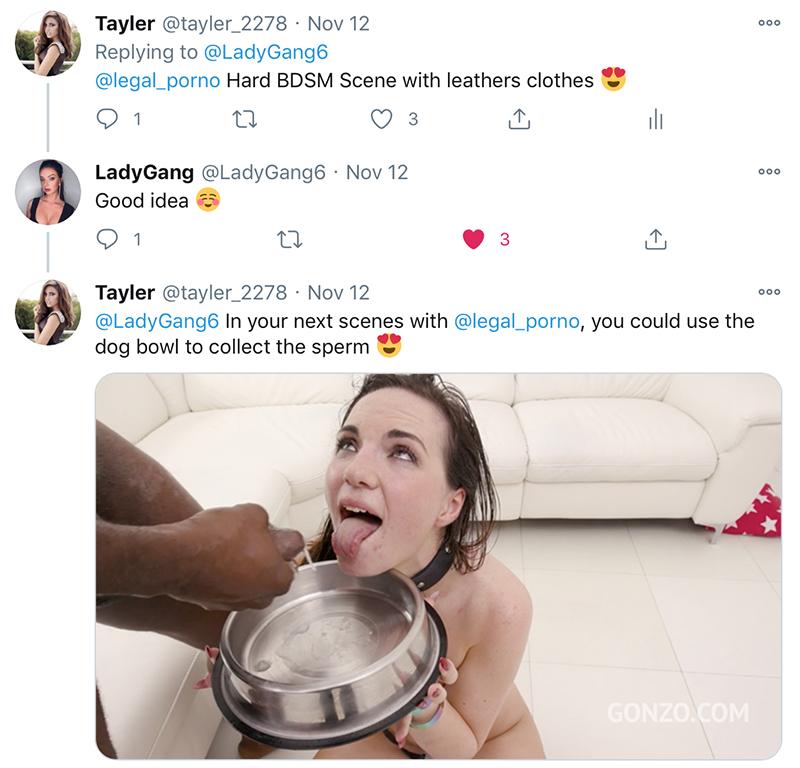Viewport: 800px width, 768px height.
Task: Unlike LadyGang's "Good idea" tweet
Action: click(474, 239)
